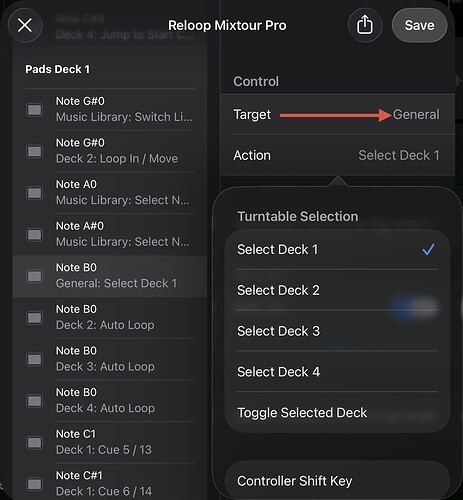The width and height of the screenshot is (463, 500).
Task: Select Note B0 General: Select Deck 1 row
Action: 110,276
